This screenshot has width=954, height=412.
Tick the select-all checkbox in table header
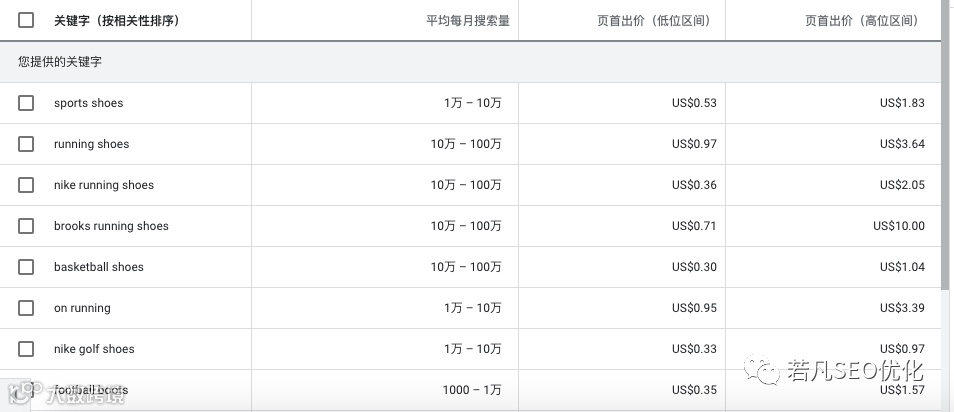tap(26, 20)
